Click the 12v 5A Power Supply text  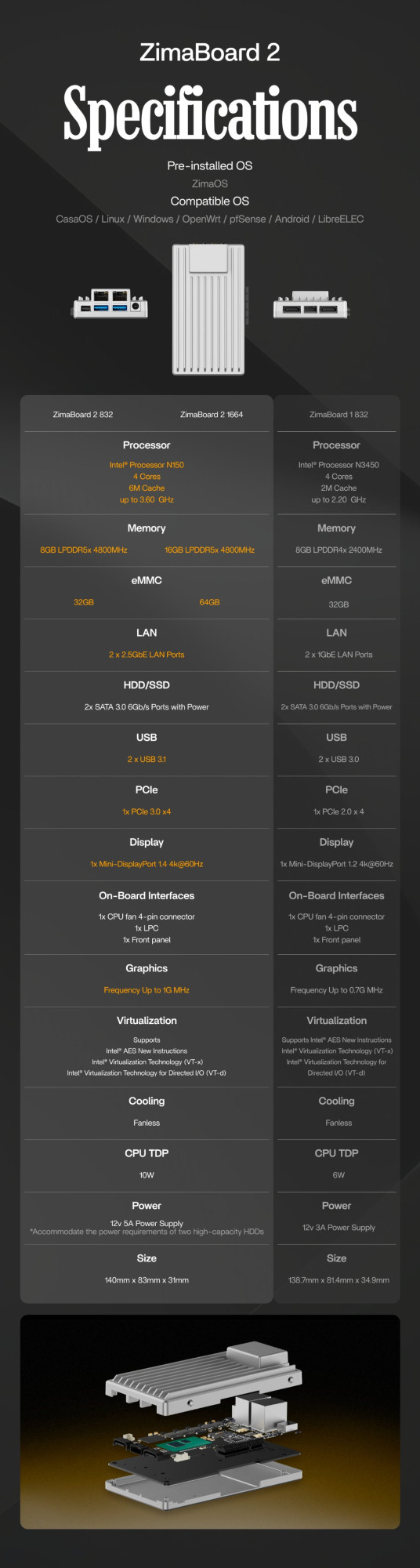tap(147, 1223)
